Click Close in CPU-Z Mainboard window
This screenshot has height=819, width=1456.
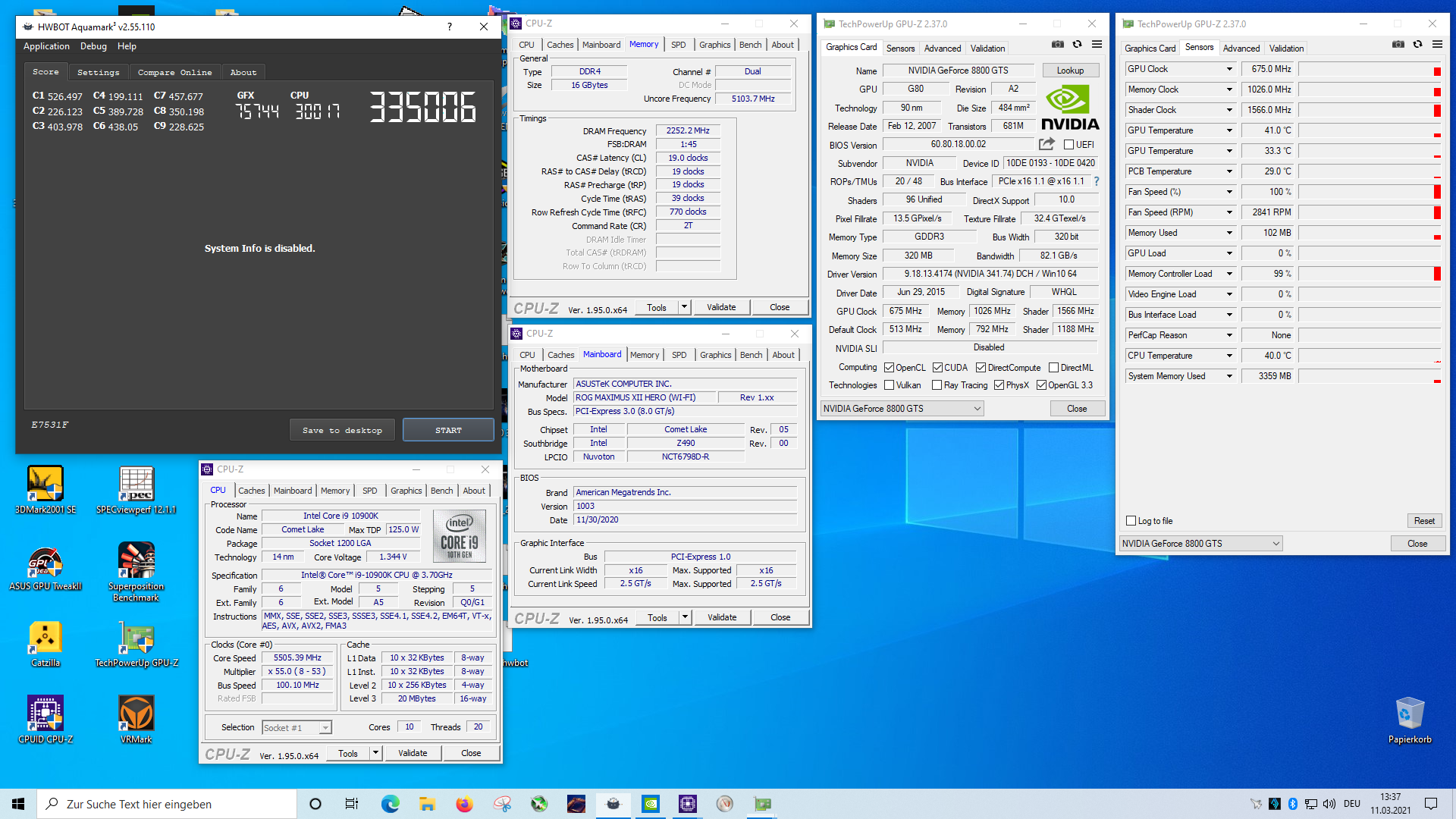coord(780,617)
